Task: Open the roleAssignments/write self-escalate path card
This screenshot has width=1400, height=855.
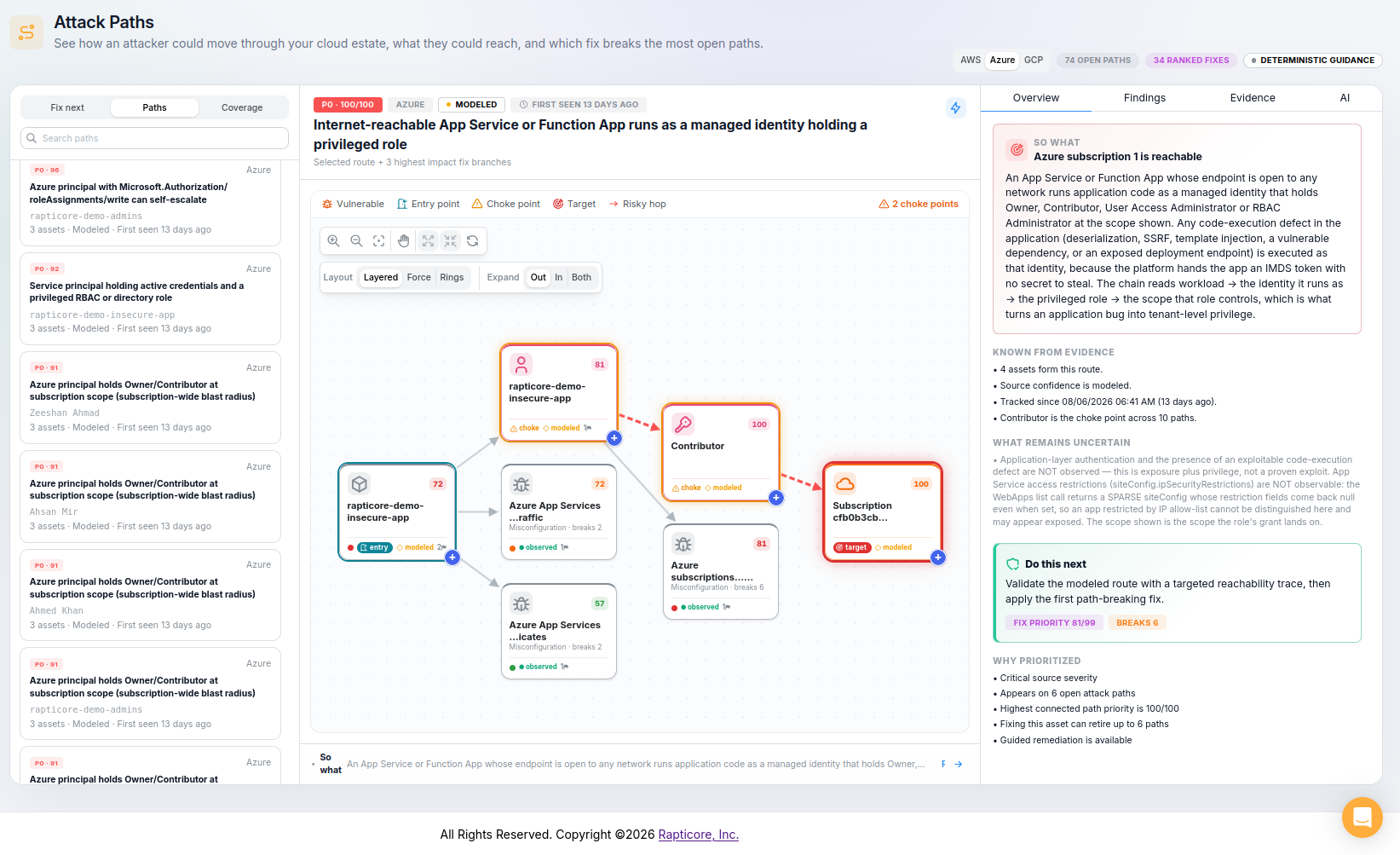Action: tap(150, 202)
